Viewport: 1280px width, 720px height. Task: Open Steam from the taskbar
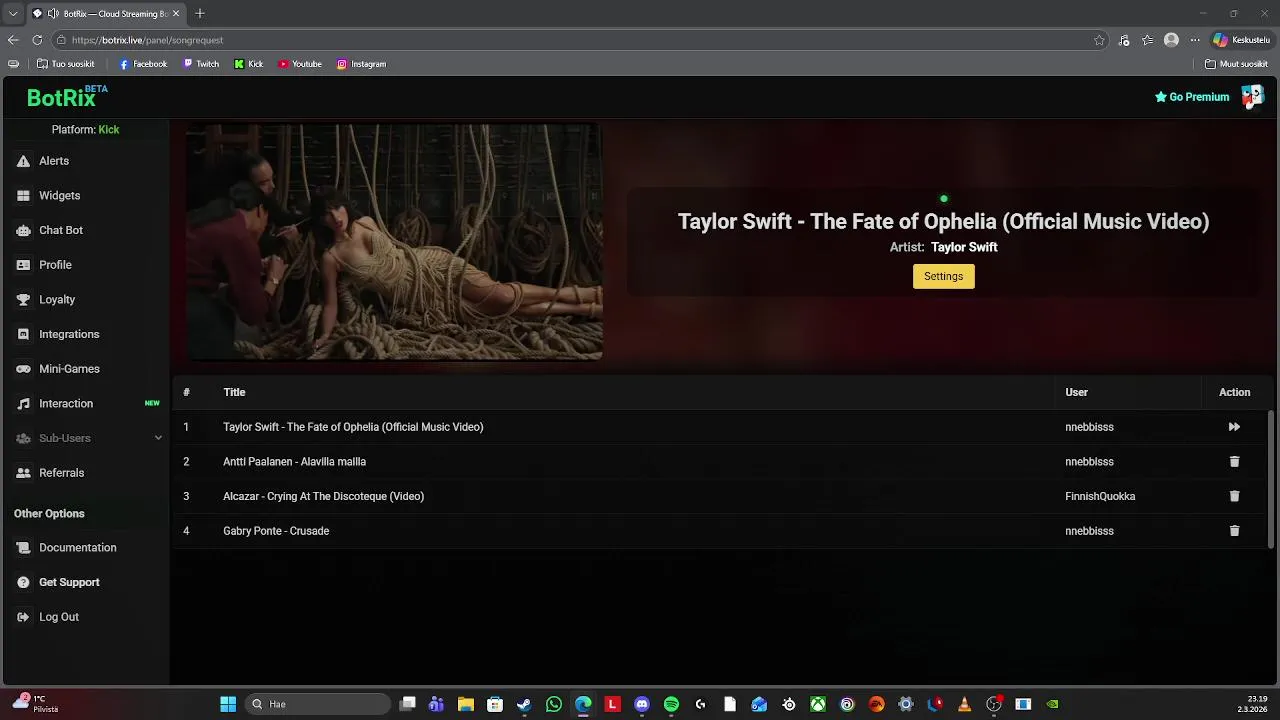coord(524,704)
